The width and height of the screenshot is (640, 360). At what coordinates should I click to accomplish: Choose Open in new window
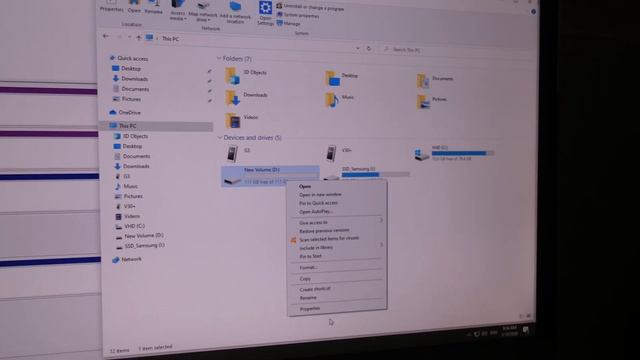(x=320, y=195)
